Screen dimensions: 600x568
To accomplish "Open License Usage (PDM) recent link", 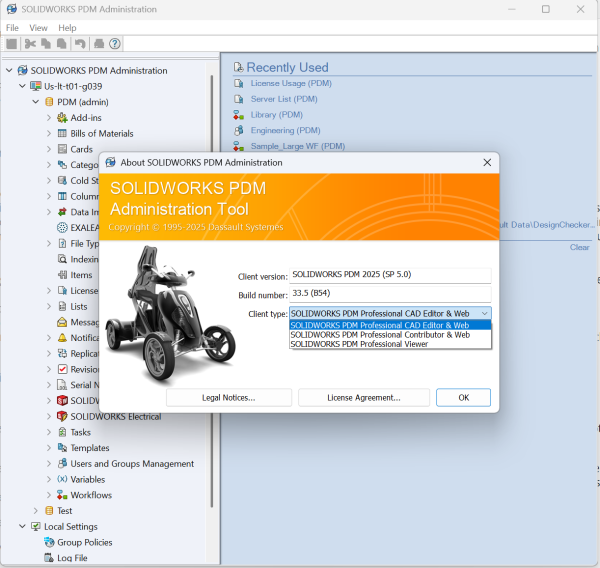I will coord(291,83).
